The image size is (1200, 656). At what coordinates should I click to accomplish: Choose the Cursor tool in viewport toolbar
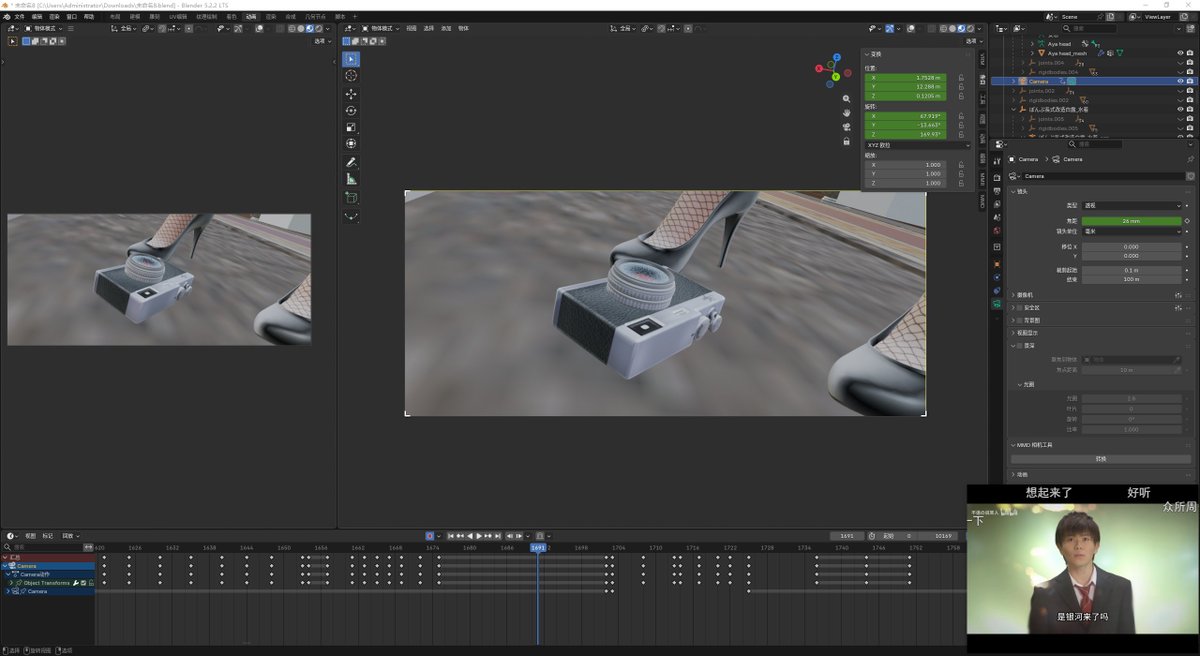351,76
